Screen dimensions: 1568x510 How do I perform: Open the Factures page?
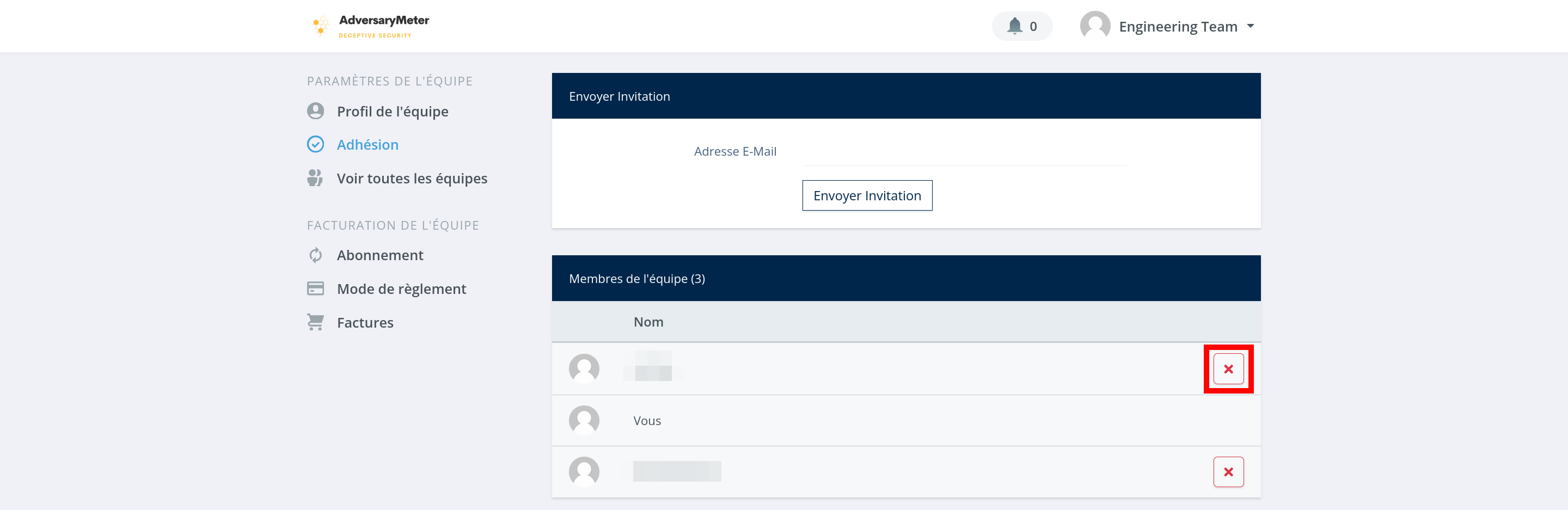pyautogui.click(x=365, y=323)
